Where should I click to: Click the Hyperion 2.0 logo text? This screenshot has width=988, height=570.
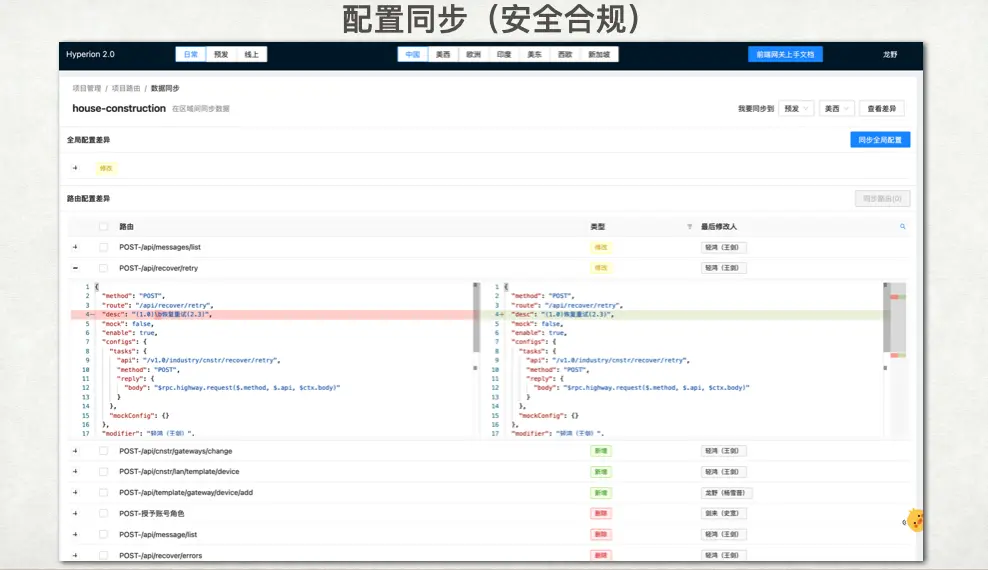90,54
